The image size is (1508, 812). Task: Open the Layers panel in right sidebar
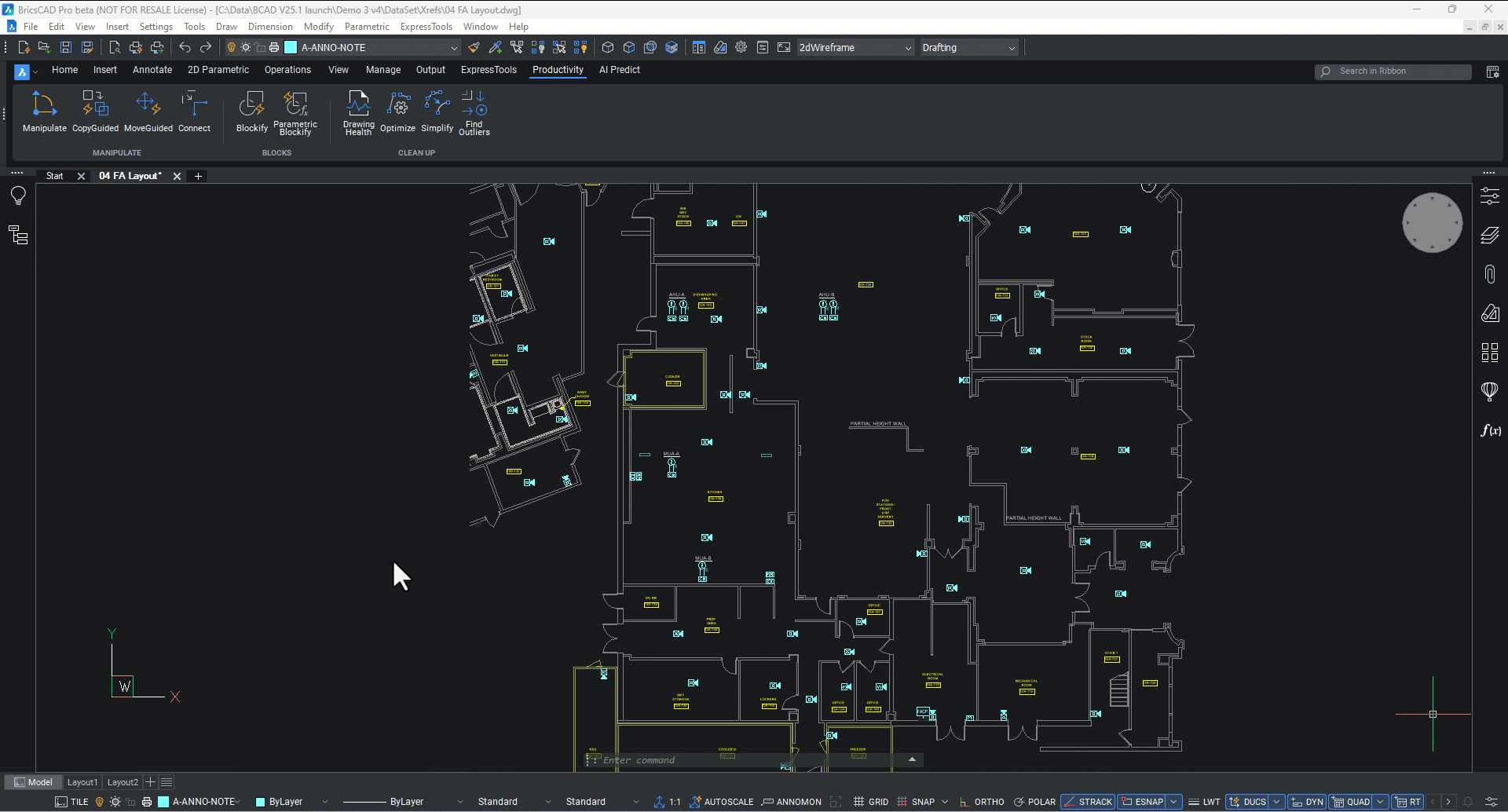coord(1489,235)
